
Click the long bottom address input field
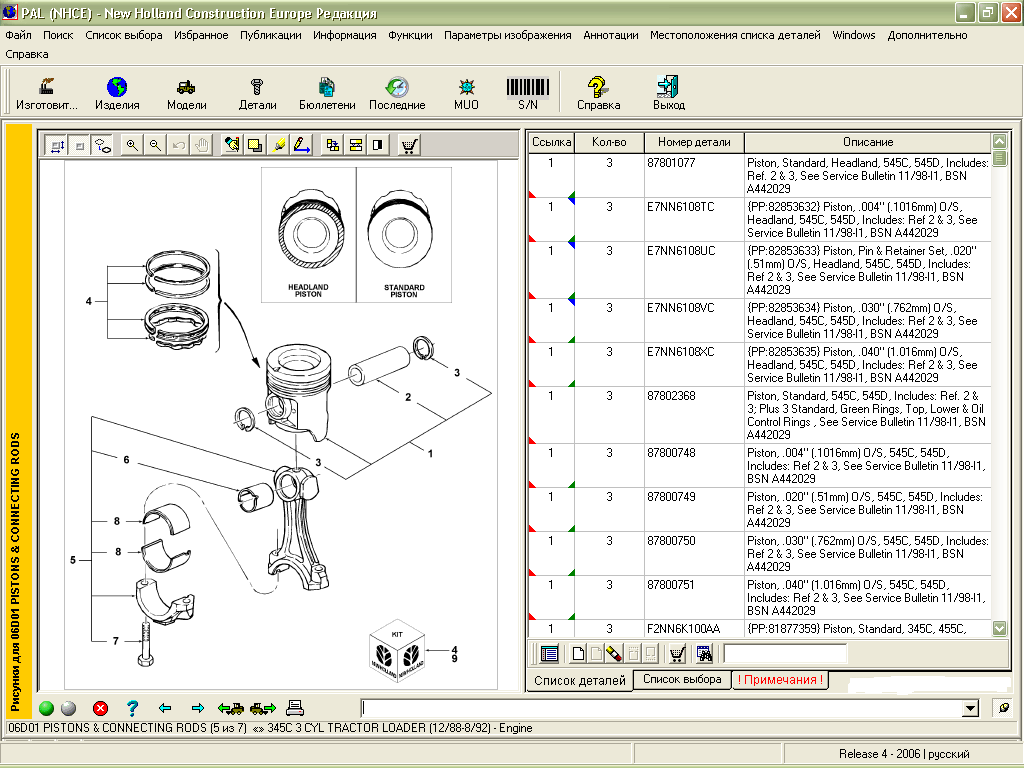[x=662, y=709]
